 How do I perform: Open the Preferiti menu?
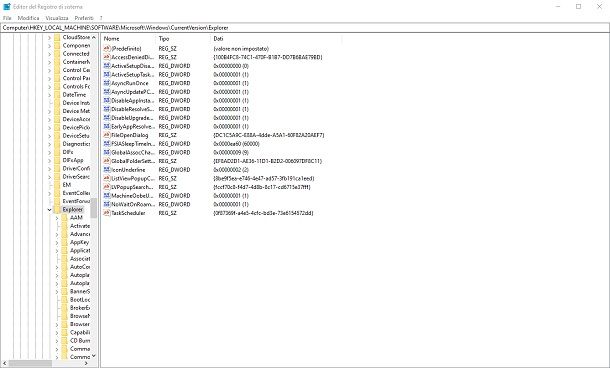pyautogui.click(x=84, y=18)
